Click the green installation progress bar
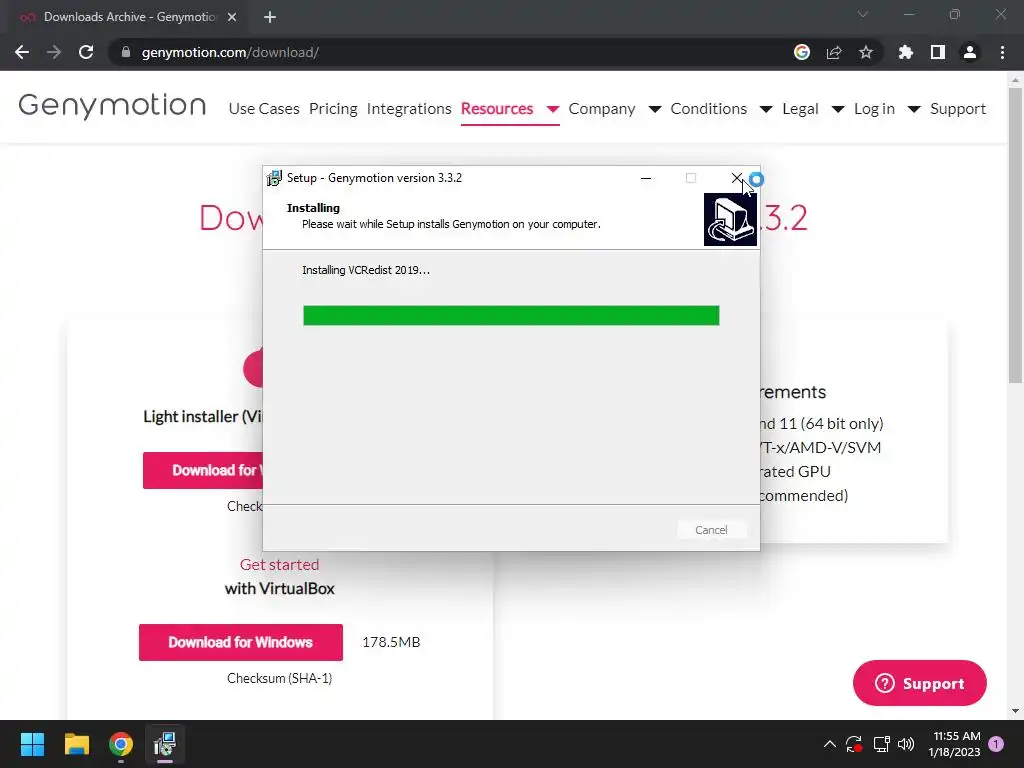This screenshot has height=768, width=1024. pos(511,315)
